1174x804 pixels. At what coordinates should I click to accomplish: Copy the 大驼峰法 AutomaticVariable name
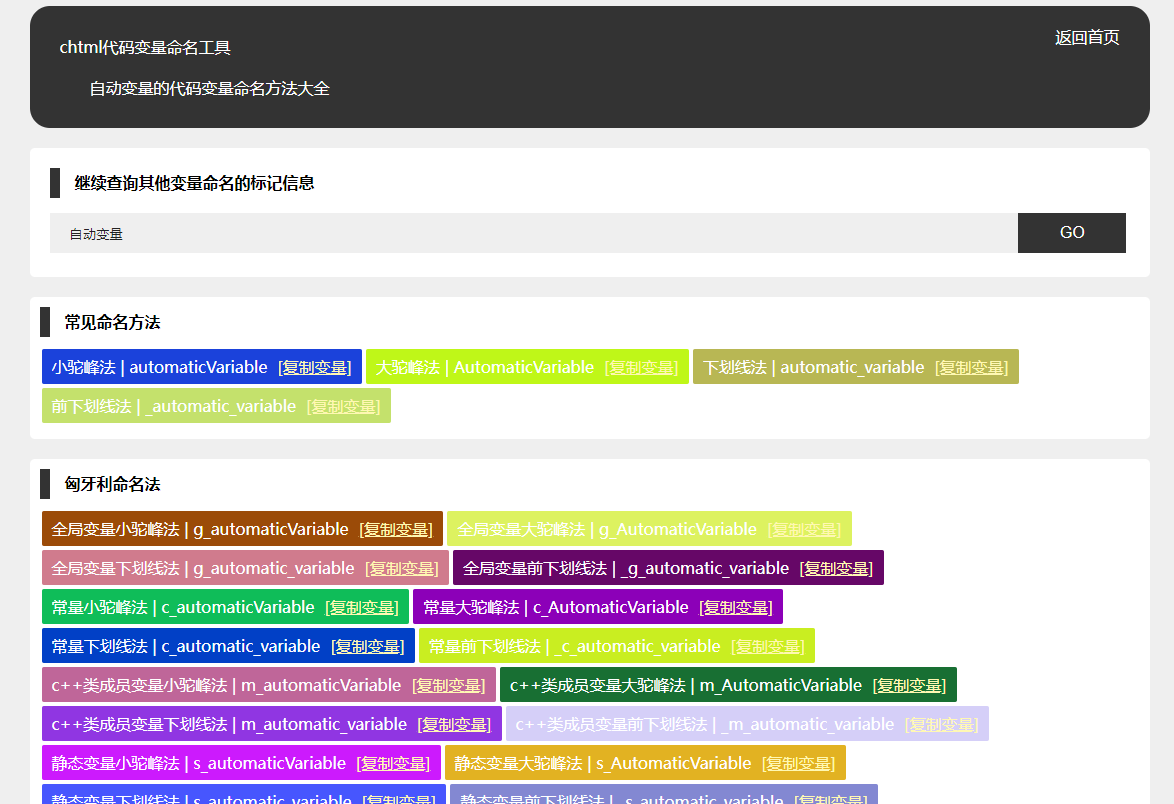click(644, 367)
